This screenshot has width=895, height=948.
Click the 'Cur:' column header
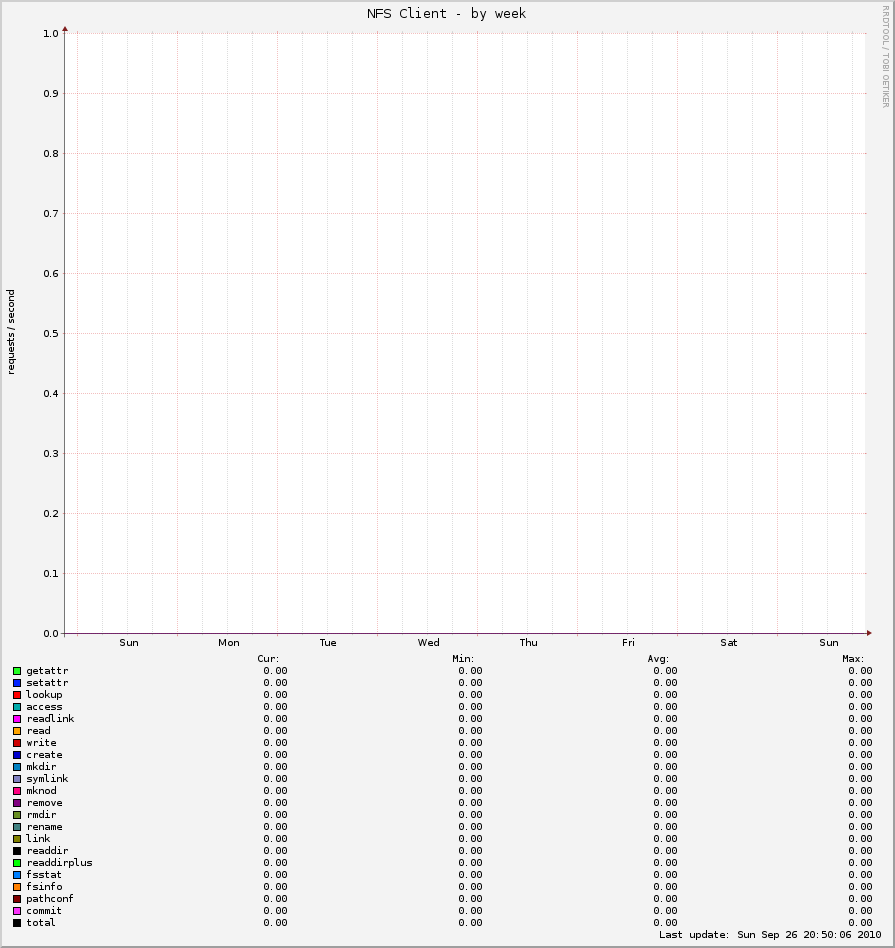pos(268,659)
